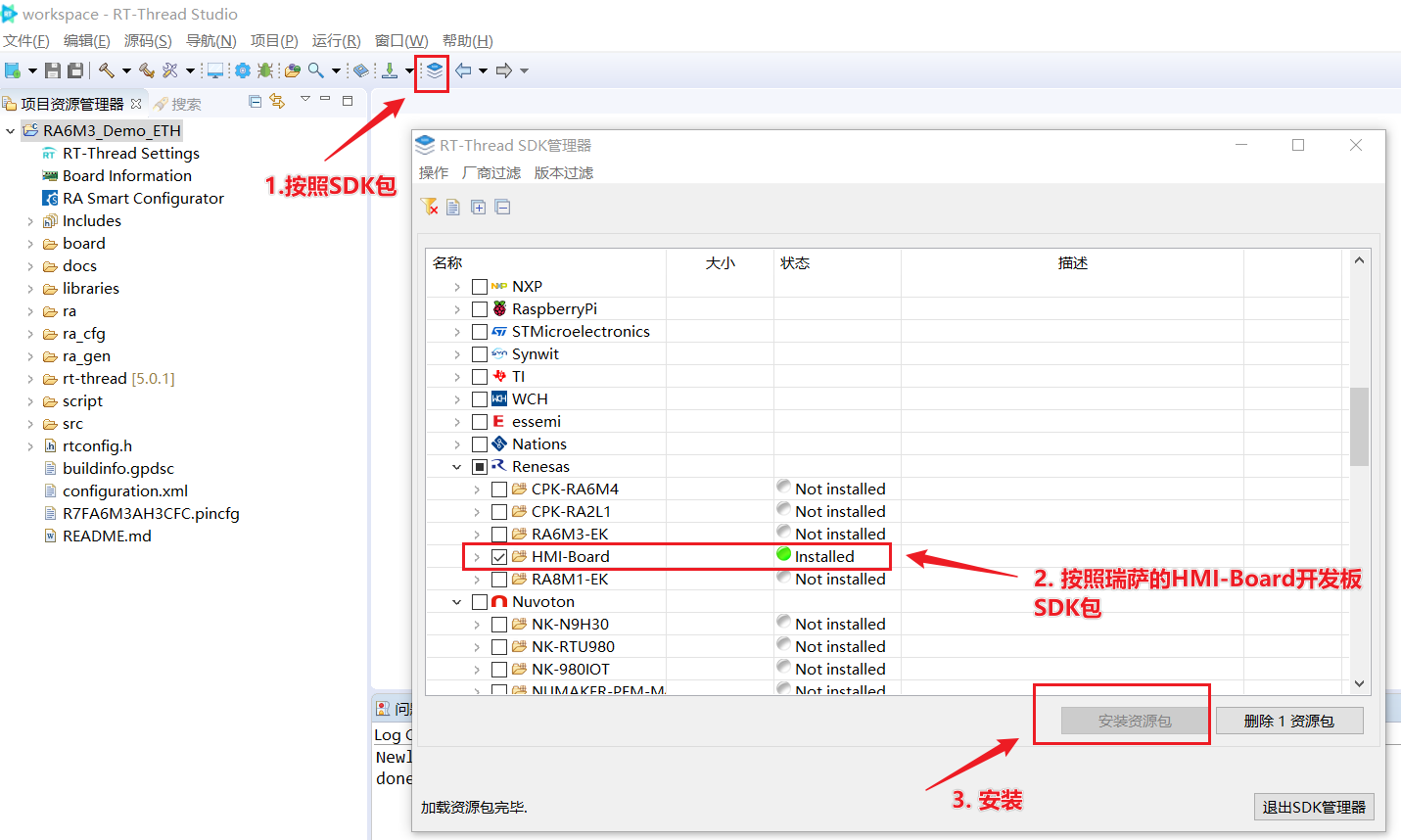Click the SDK list vertical scrollbar thumb
Viewport: 1401px width, 840px height.
point(1359,426)
